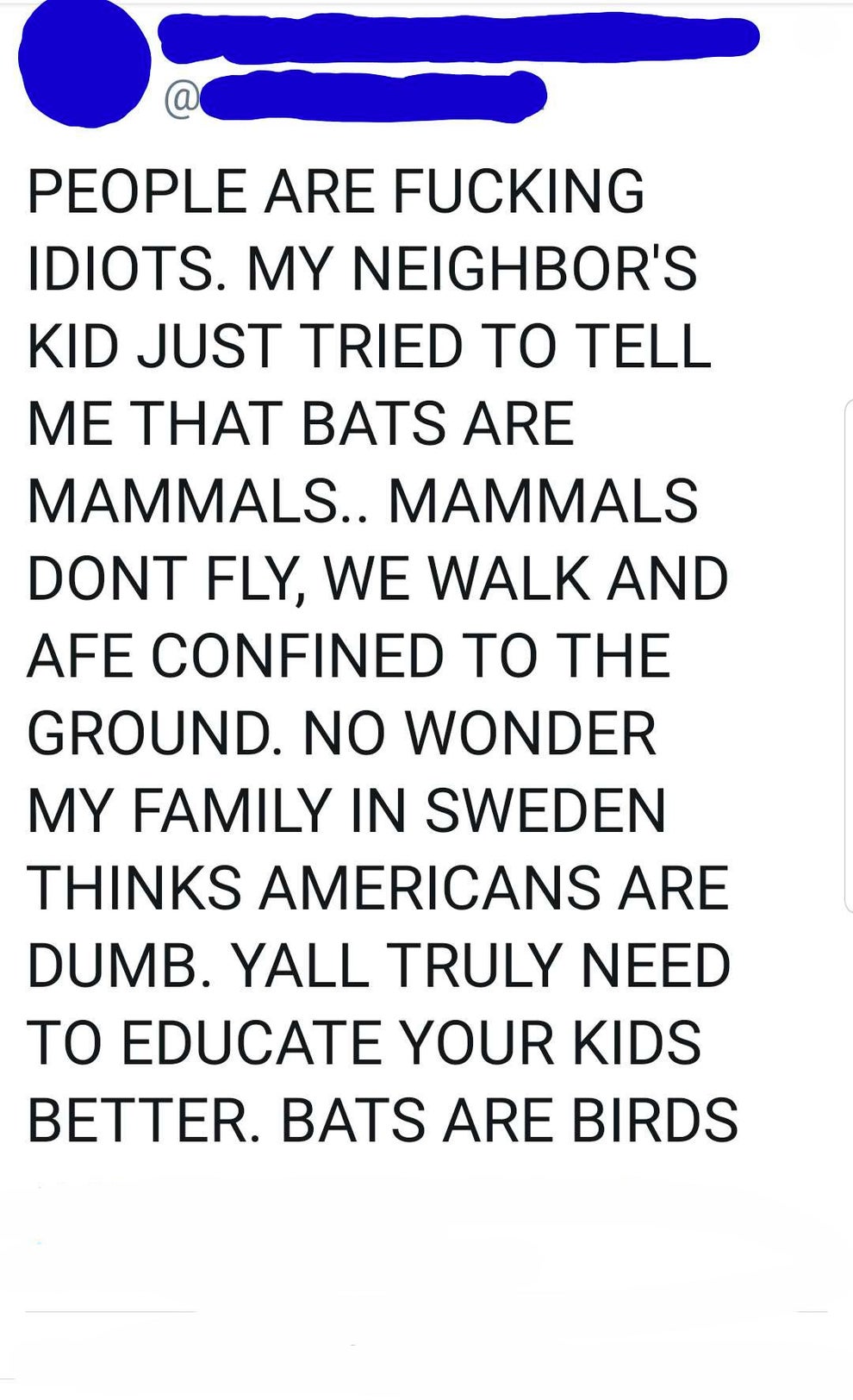Click the word PEOPLE in tweet
Screen dimensions: 853x1400
[x=136, y=191]
